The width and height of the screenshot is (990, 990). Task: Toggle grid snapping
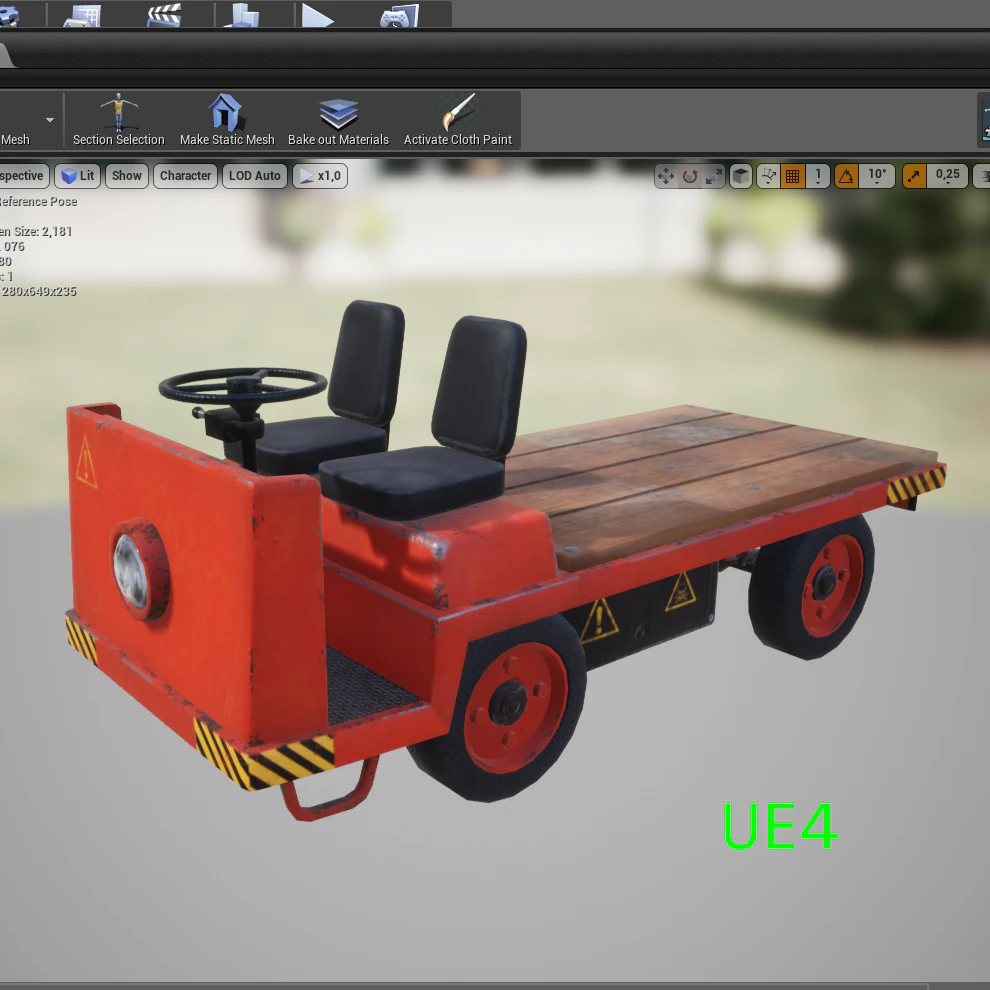coord(792,176)
